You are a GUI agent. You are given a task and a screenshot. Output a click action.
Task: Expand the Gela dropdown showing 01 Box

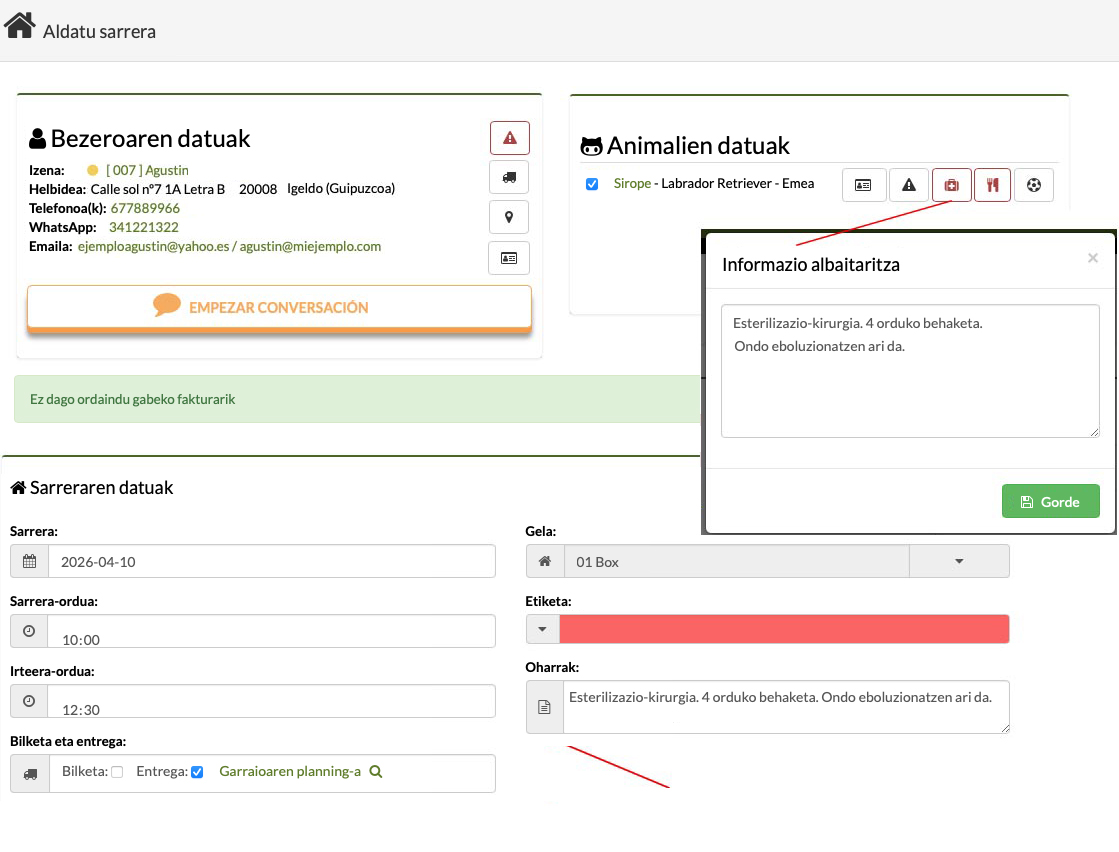[958, 562]
